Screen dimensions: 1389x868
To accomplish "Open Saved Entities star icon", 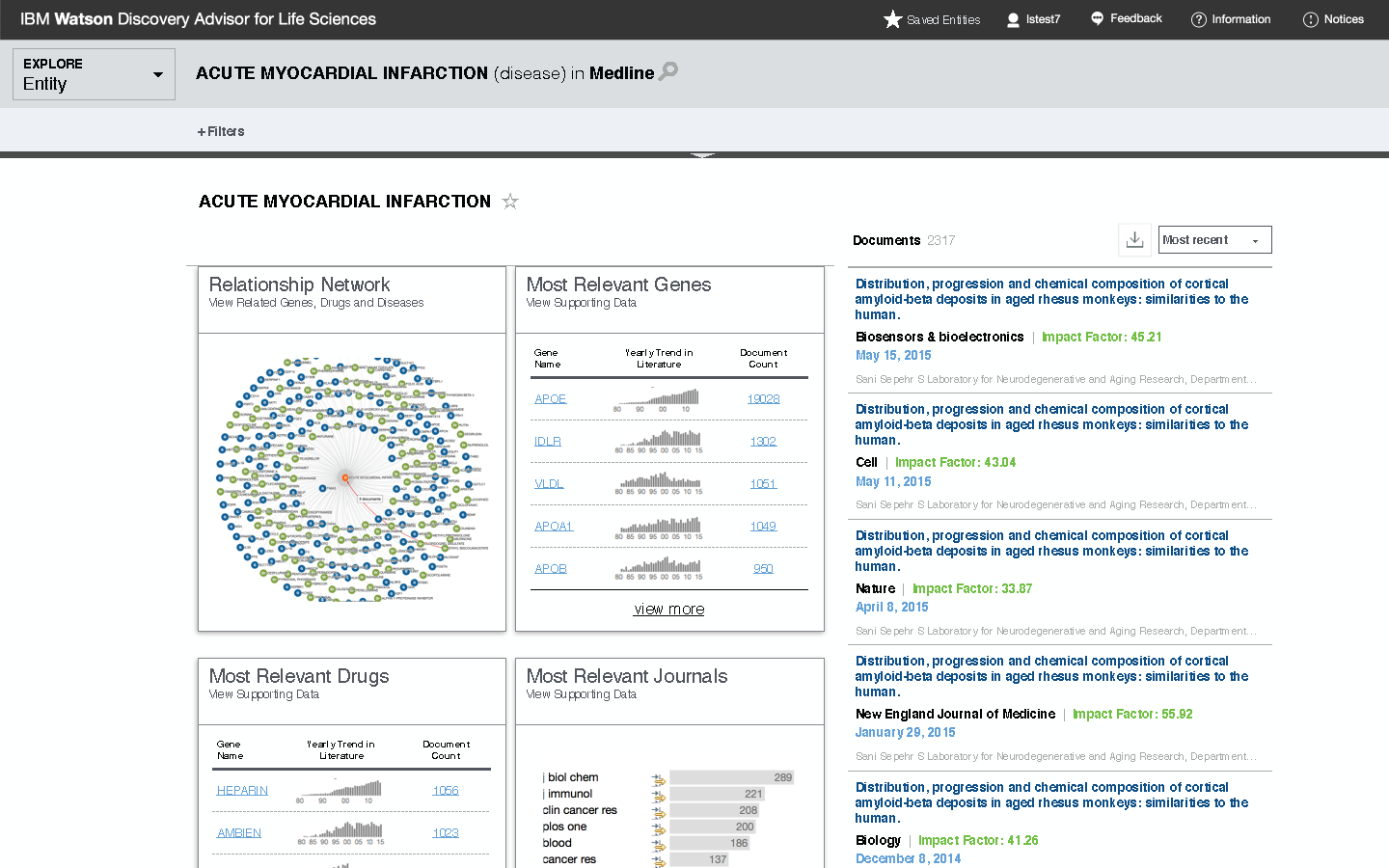I will [892, 19].
